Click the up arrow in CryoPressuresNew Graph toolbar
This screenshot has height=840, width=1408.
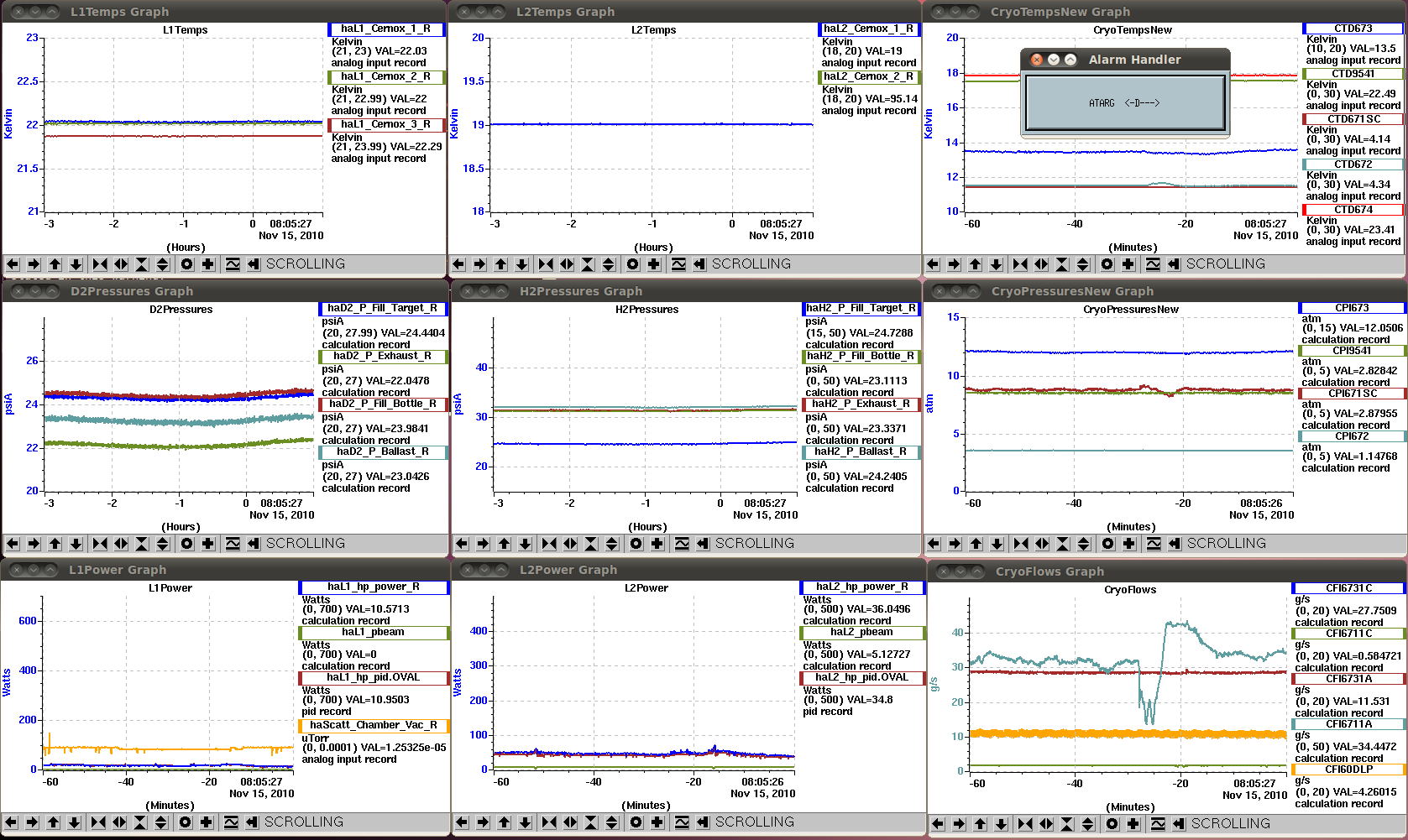[x=976, y=544]
